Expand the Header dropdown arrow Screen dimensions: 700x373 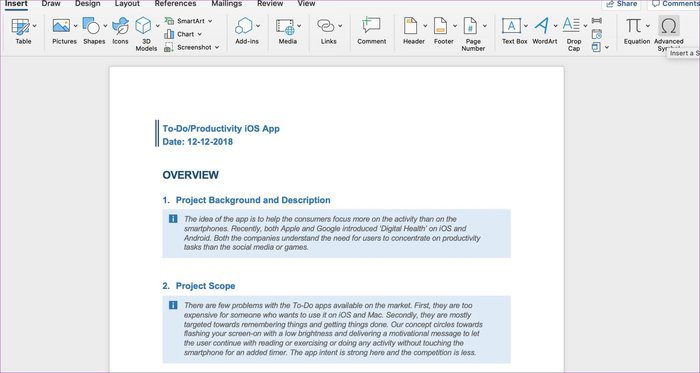click(425, 26)
